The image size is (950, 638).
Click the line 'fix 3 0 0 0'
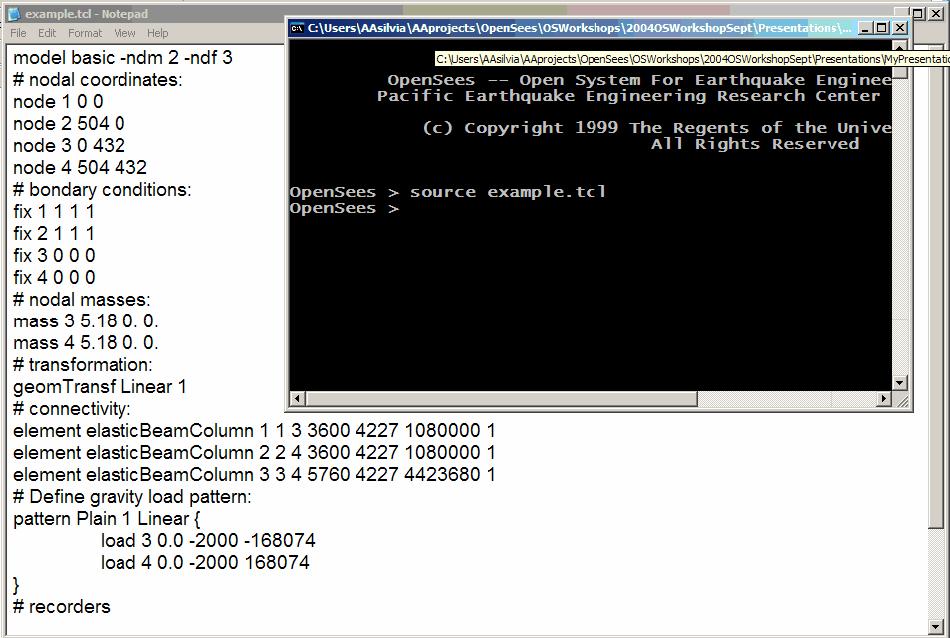coord(55,255)
